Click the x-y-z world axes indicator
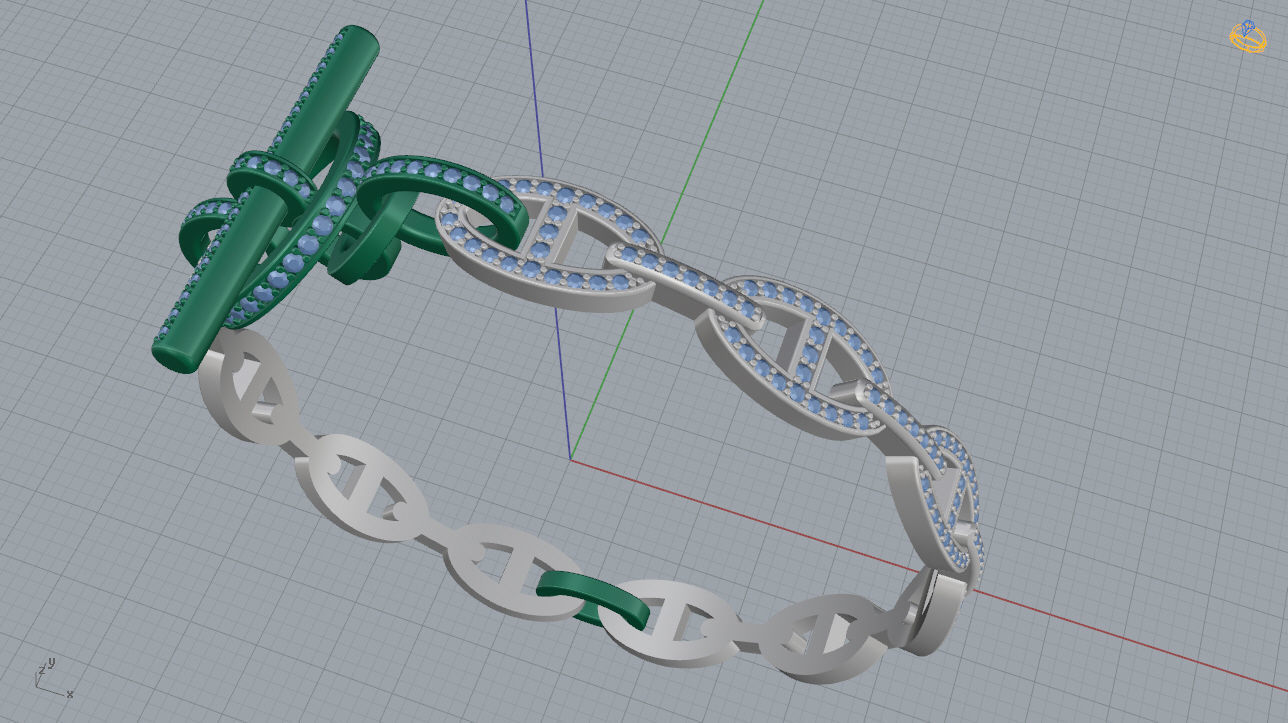 54,679
